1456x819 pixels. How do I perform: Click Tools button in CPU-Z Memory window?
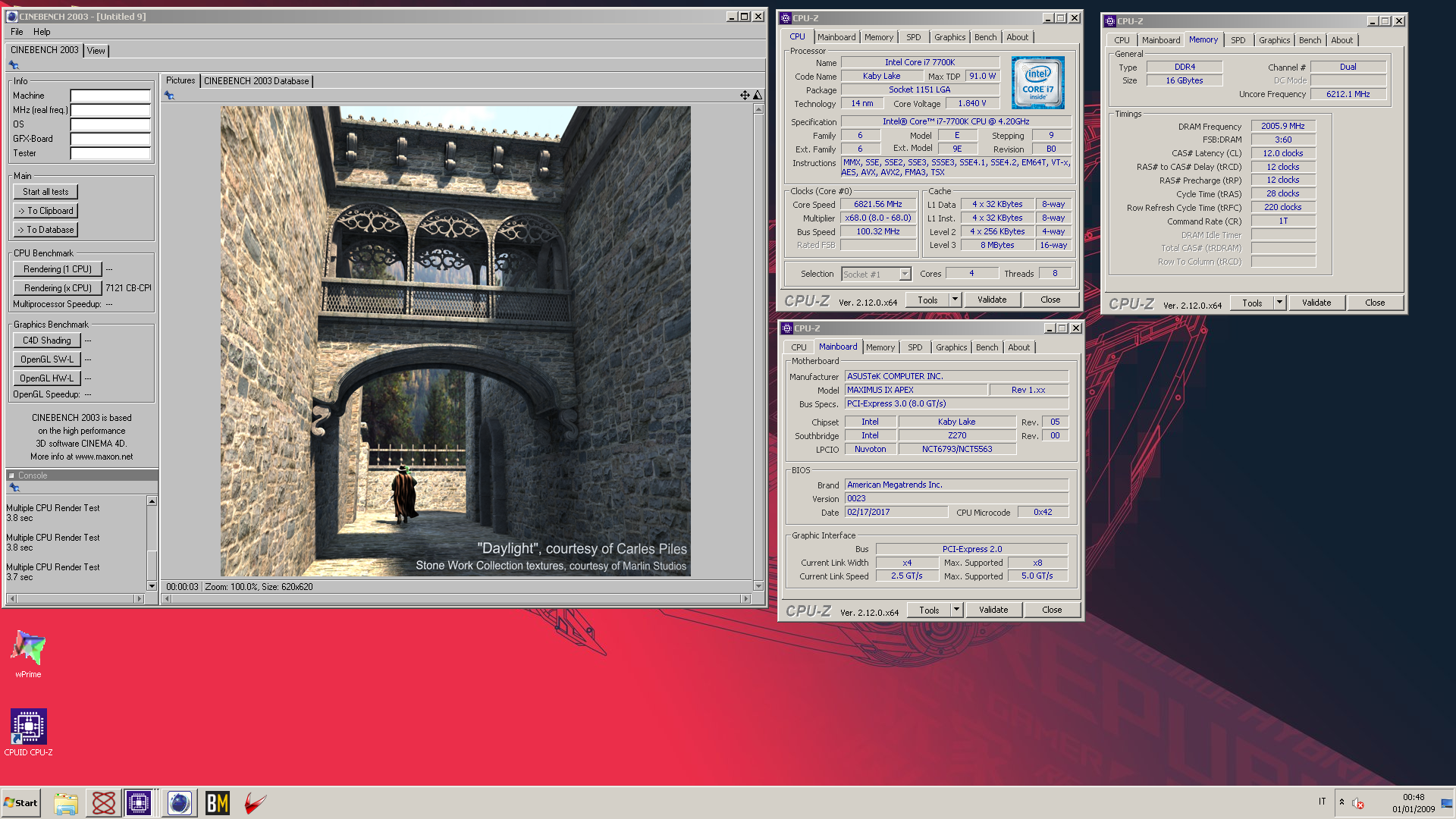click(1252, 303)
